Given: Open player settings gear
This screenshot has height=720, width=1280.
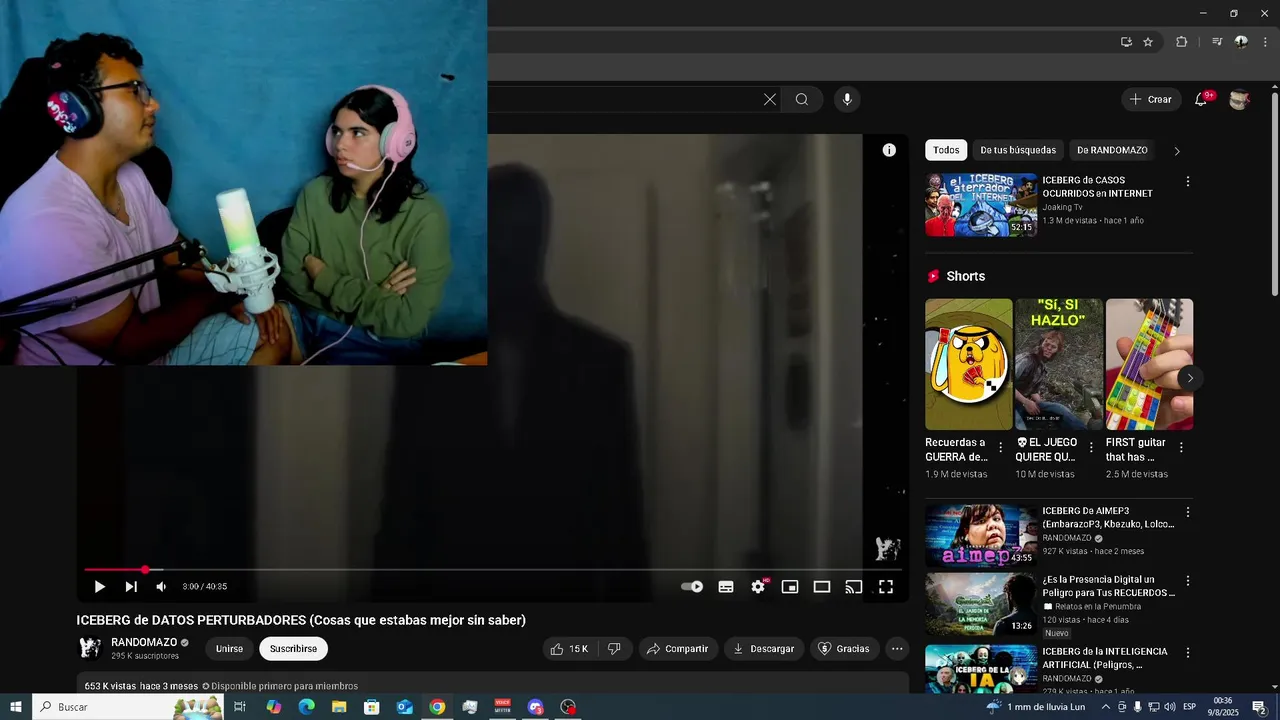Looking at the screenshot, I should pyautogui.click(x=758, y=587).
